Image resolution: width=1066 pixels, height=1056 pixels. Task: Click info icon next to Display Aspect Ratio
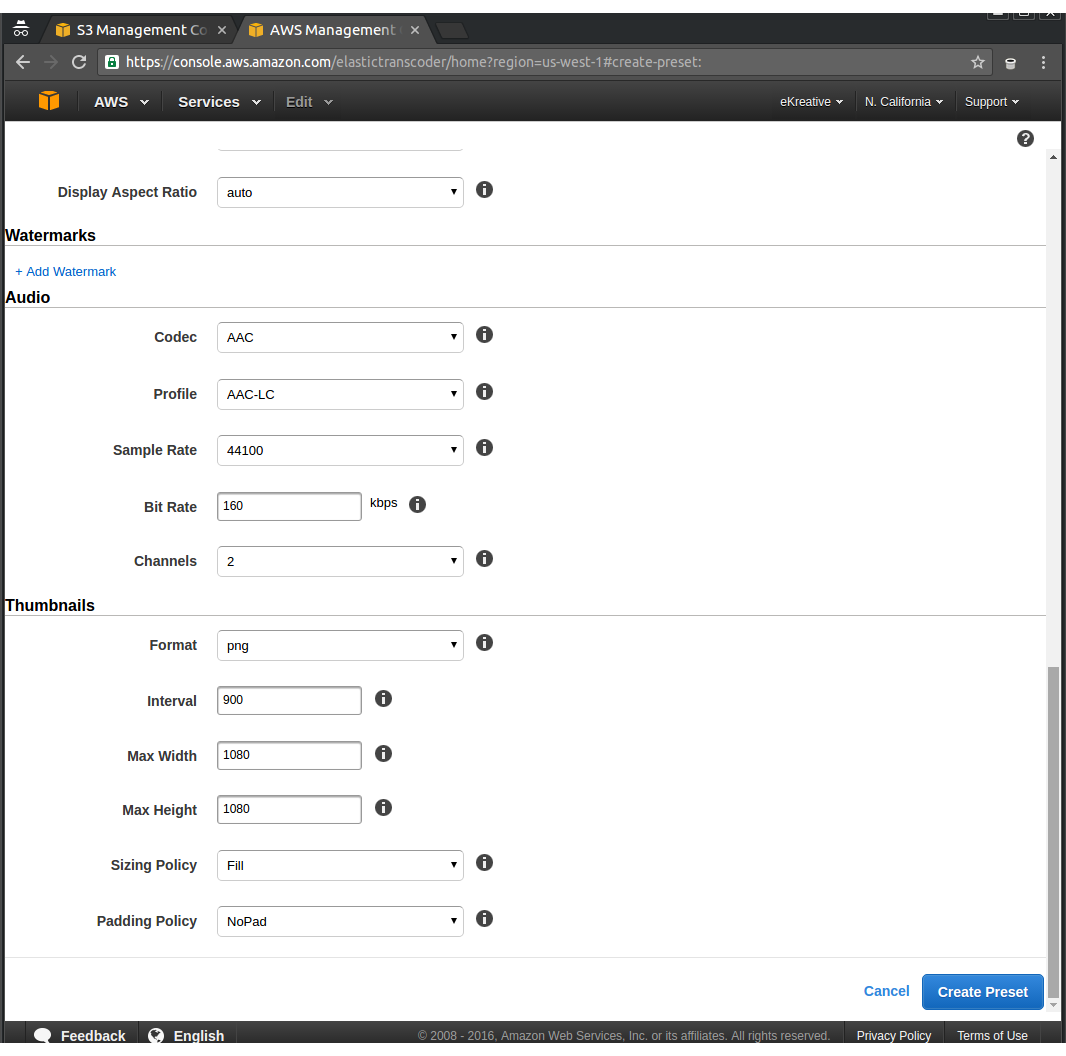484,190
